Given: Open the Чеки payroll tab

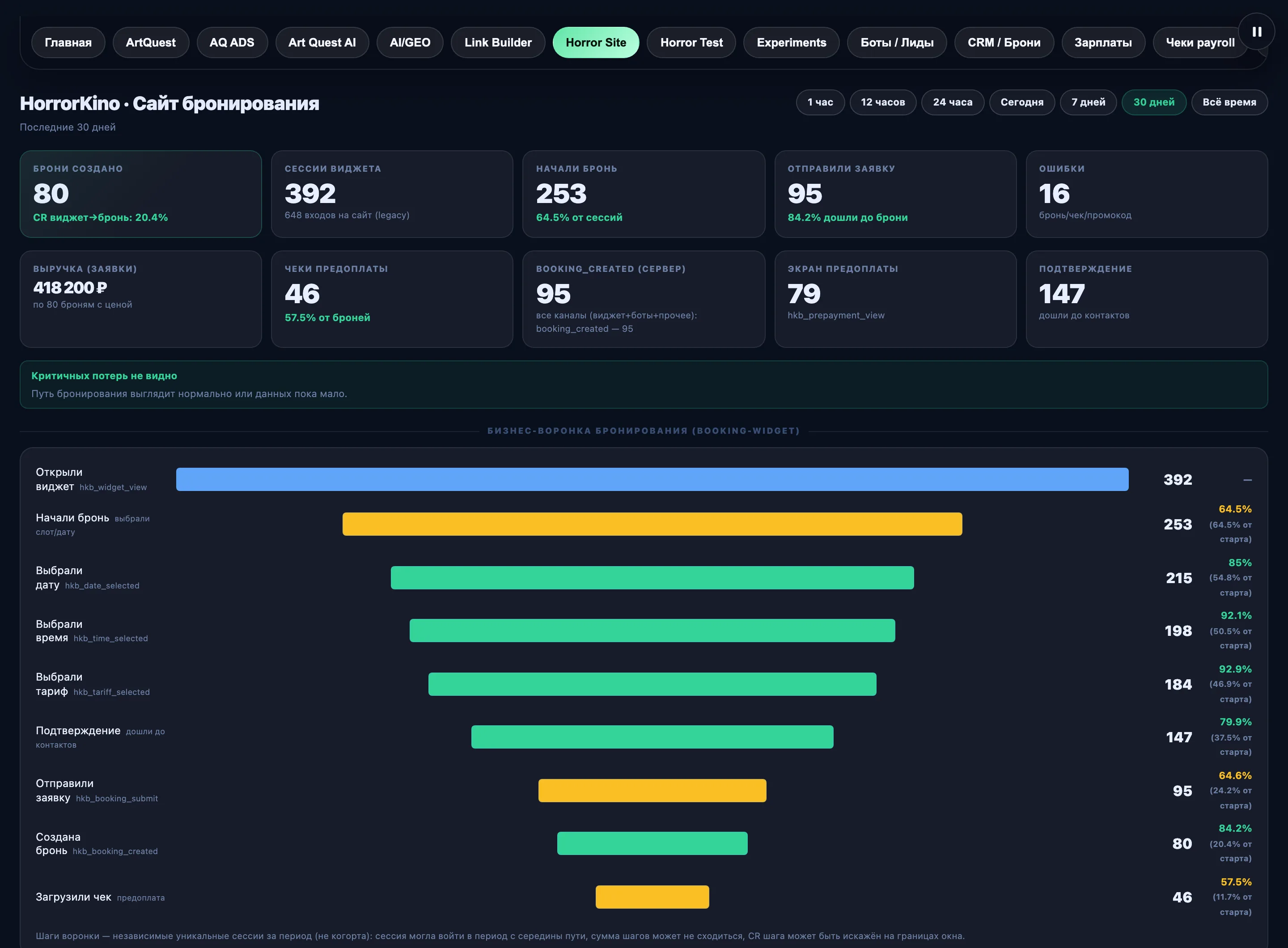Looking at the screenshot, I should (1200, 42).
